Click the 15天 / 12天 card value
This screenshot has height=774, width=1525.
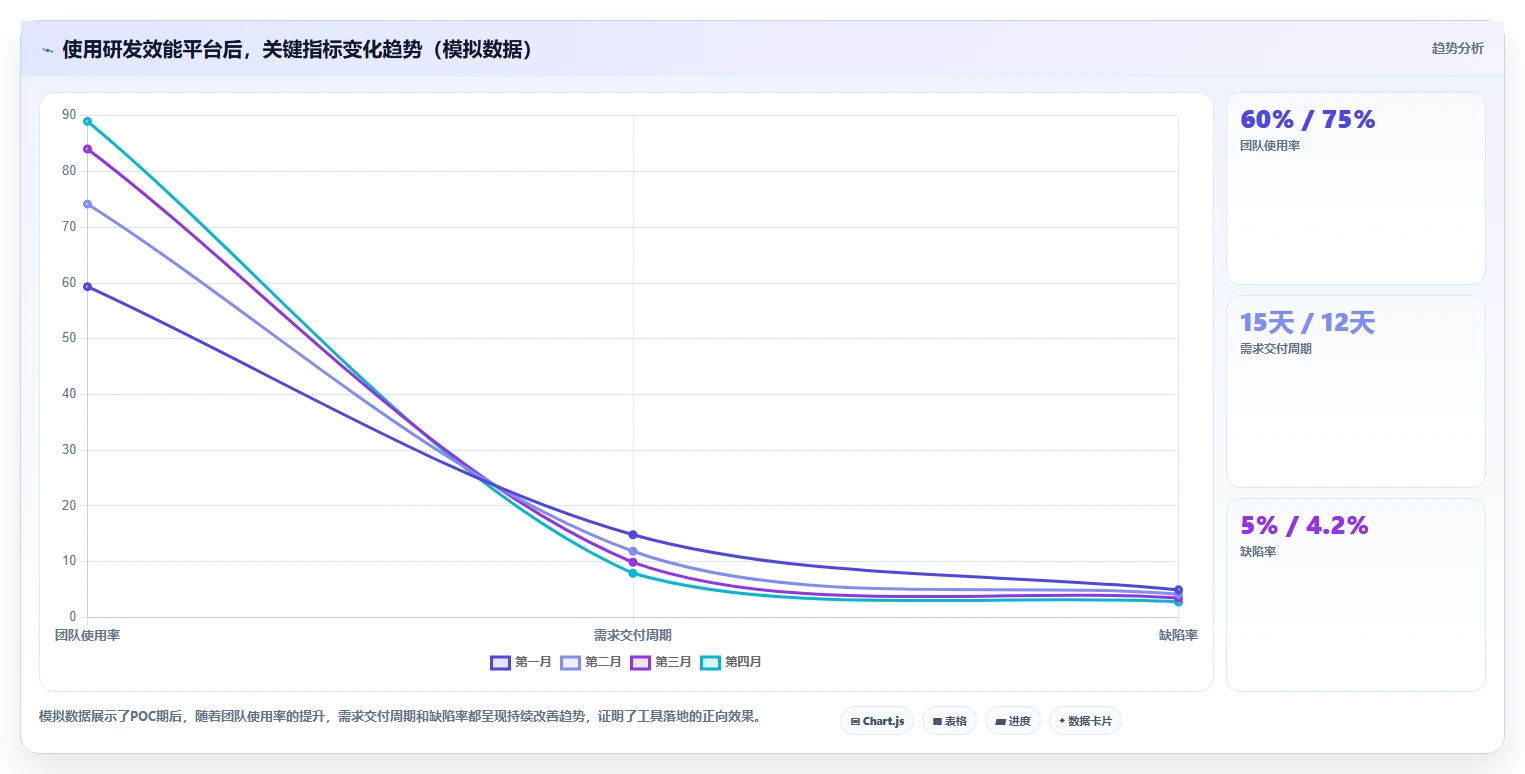point(1308,323)
